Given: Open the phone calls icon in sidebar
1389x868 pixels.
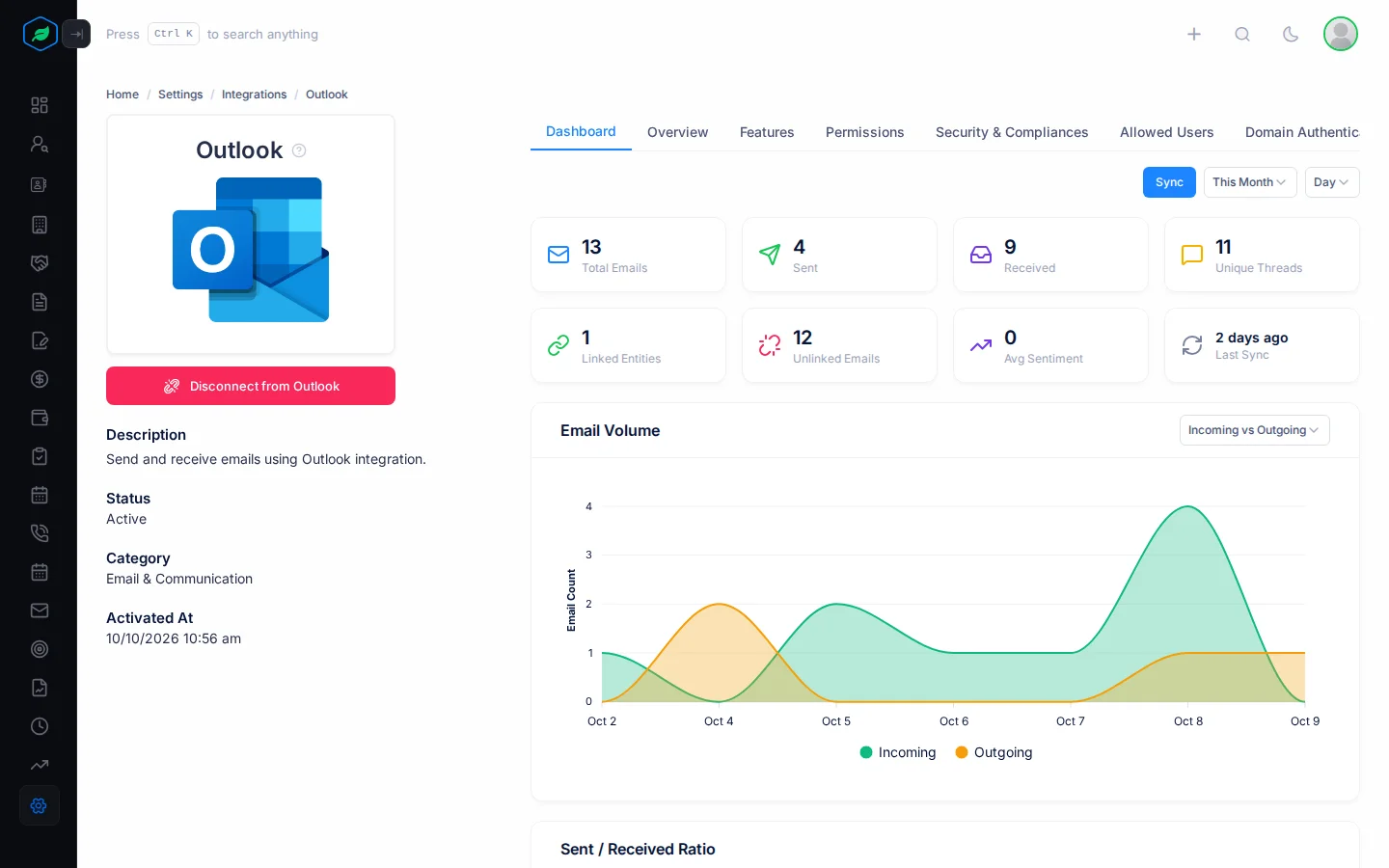Looking at the screenshot, I should point(40,533).
